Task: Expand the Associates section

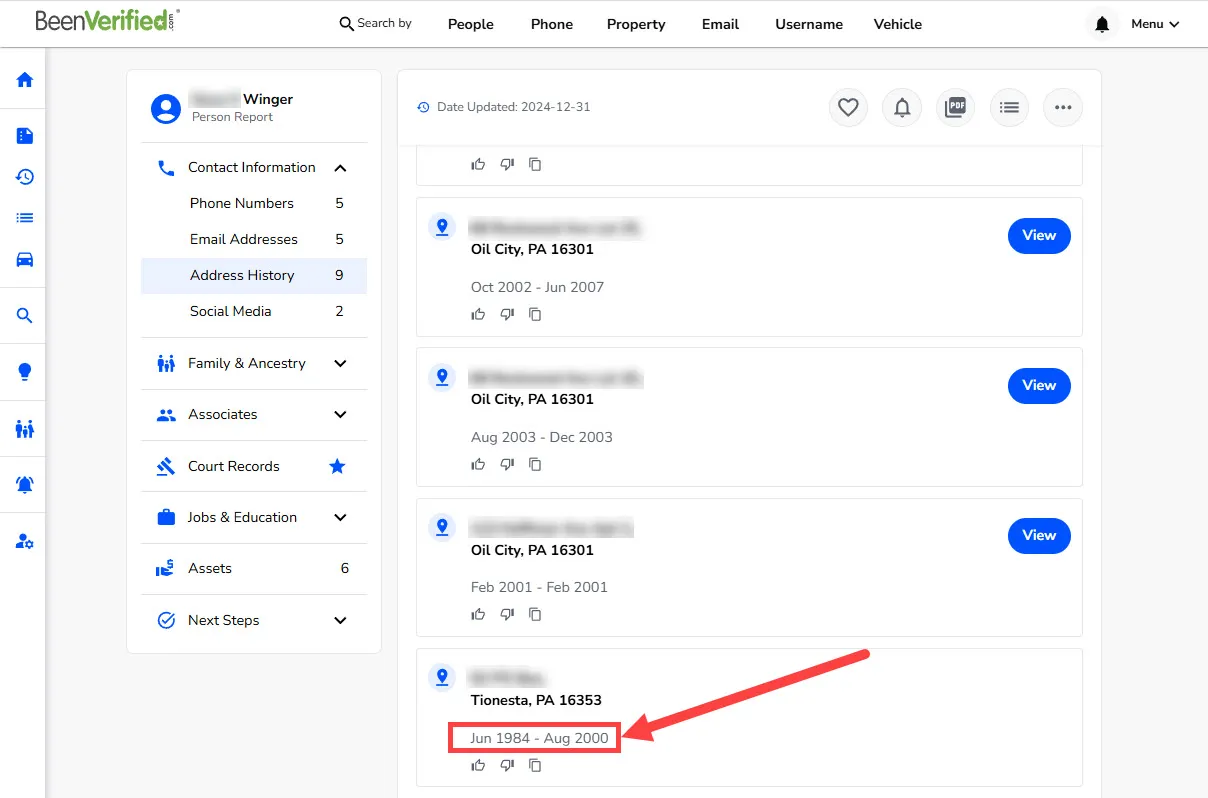Action: pos(340,414)
